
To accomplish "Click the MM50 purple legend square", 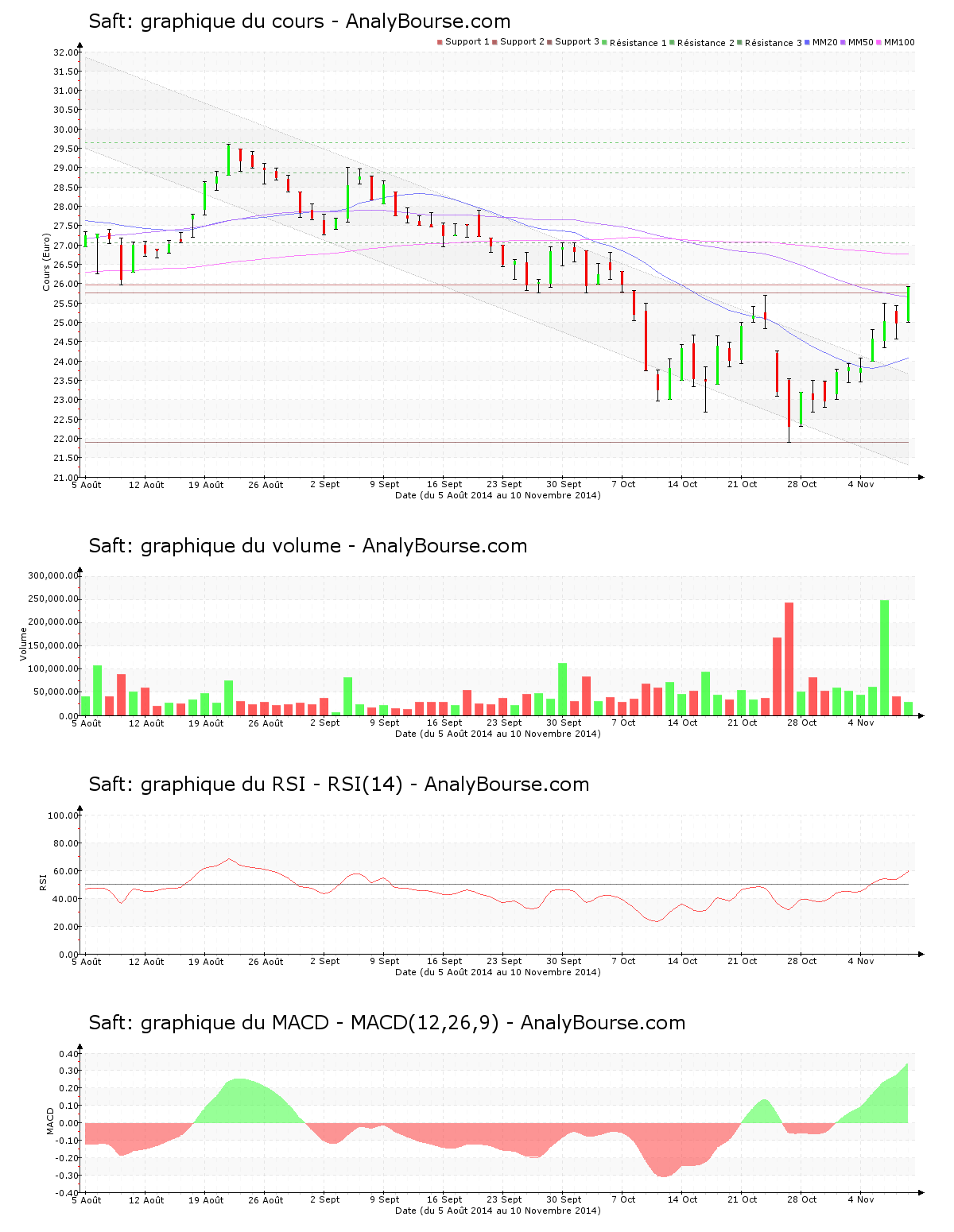I will [843, 42].
